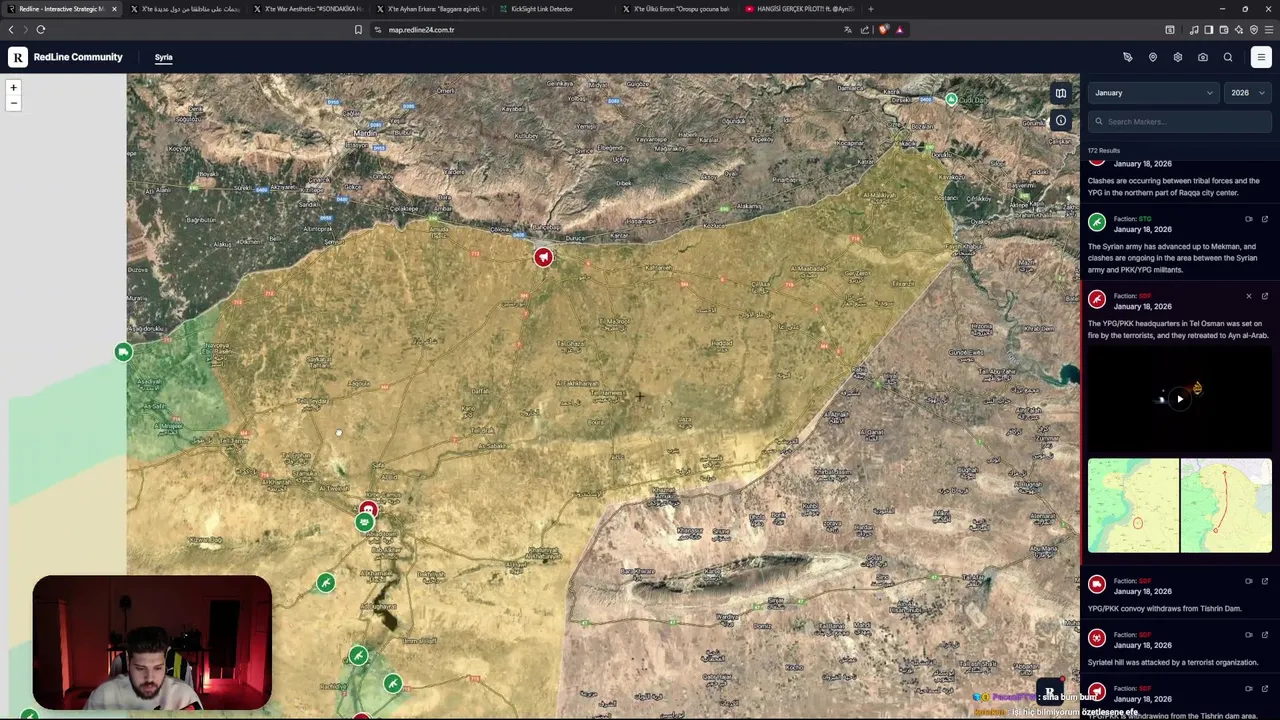The image size is (1280, 720).
Task: Select text 'Syriatel hill was attacked by a terrorist organization.'
Action: pyautogui.click(x=1172, y=662)
